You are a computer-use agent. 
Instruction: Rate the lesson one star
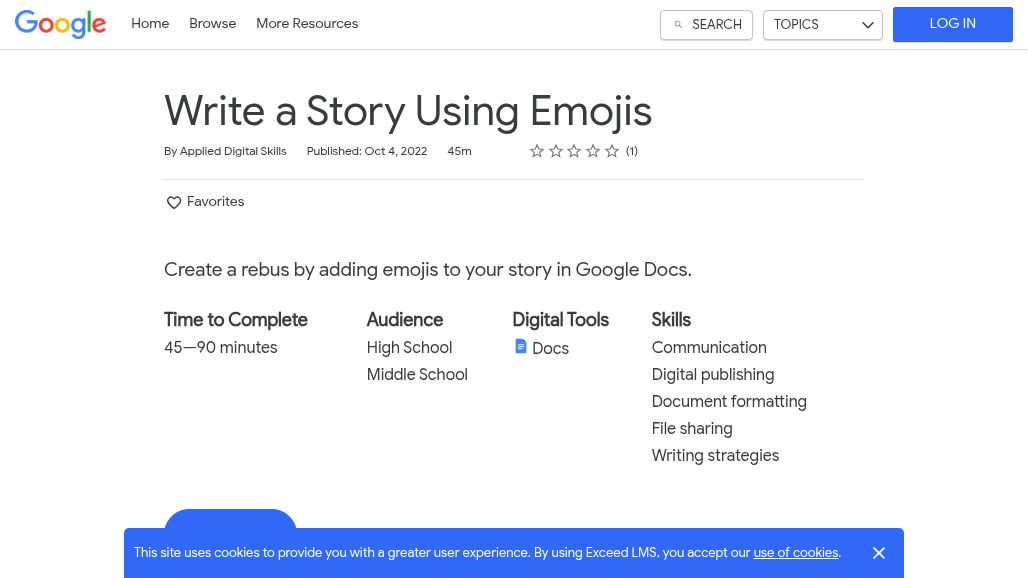click(x=537, y=151)
